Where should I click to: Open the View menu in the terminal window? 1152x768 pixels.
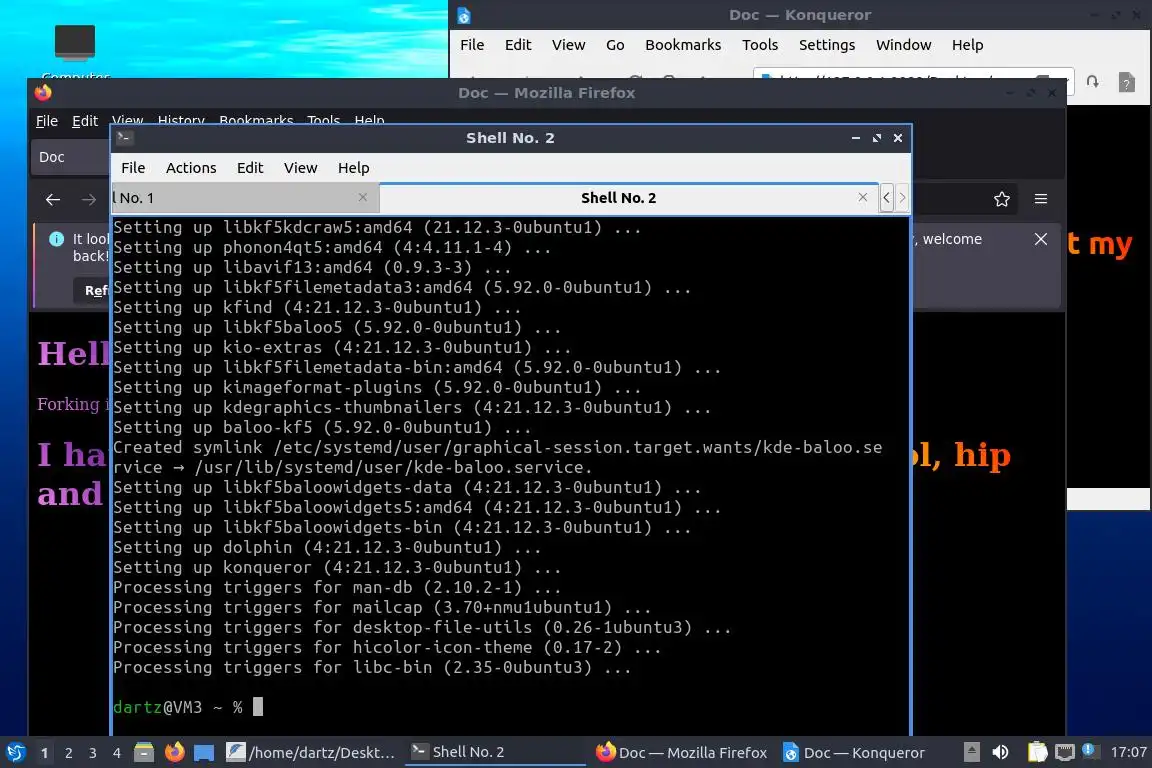point(300,168)
